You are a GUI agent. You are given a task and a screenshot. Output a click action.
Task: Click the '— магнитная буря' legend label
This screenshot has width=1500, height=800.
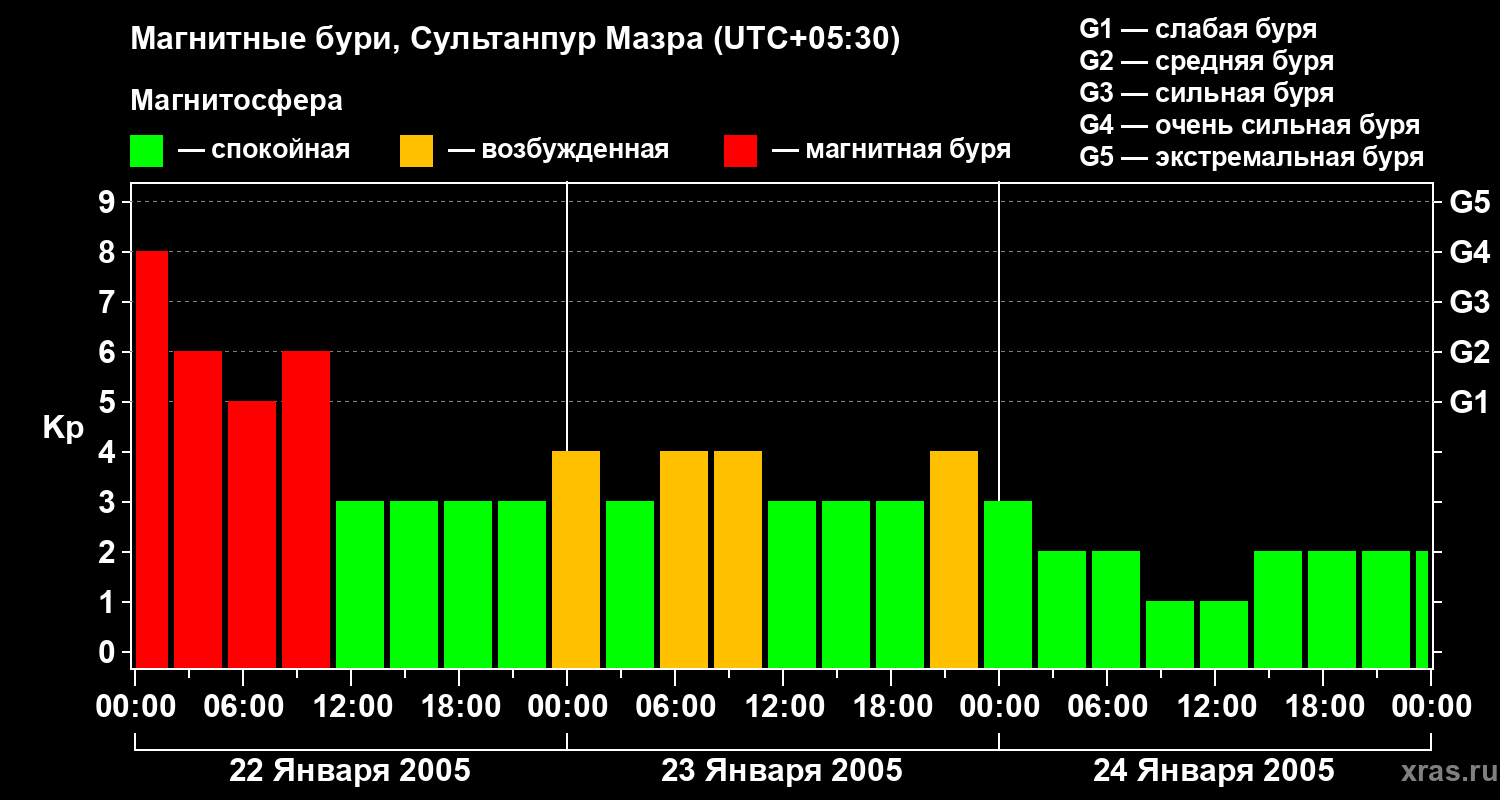tap(891, 151)
